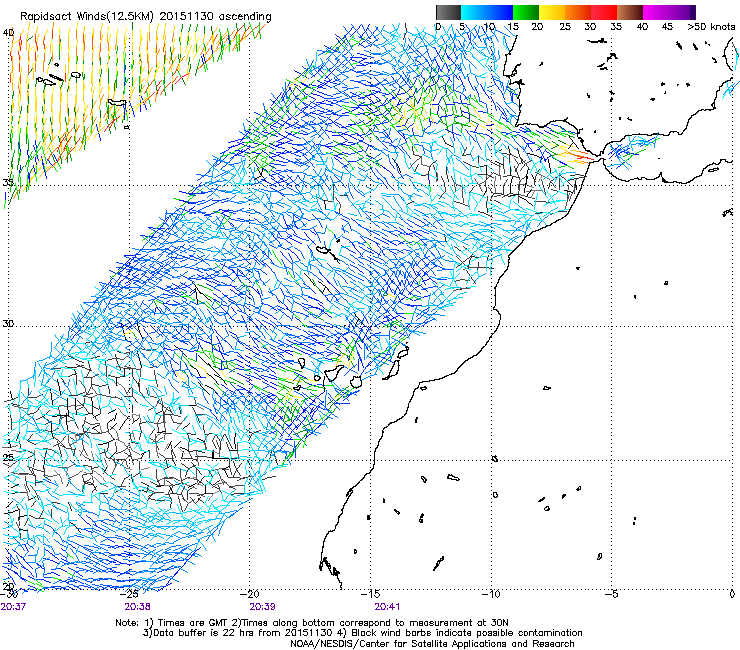Viewport: 740px width, 650px height.
Task: Click the longitude -5 axis label
Action: click(x=611, y=594)
